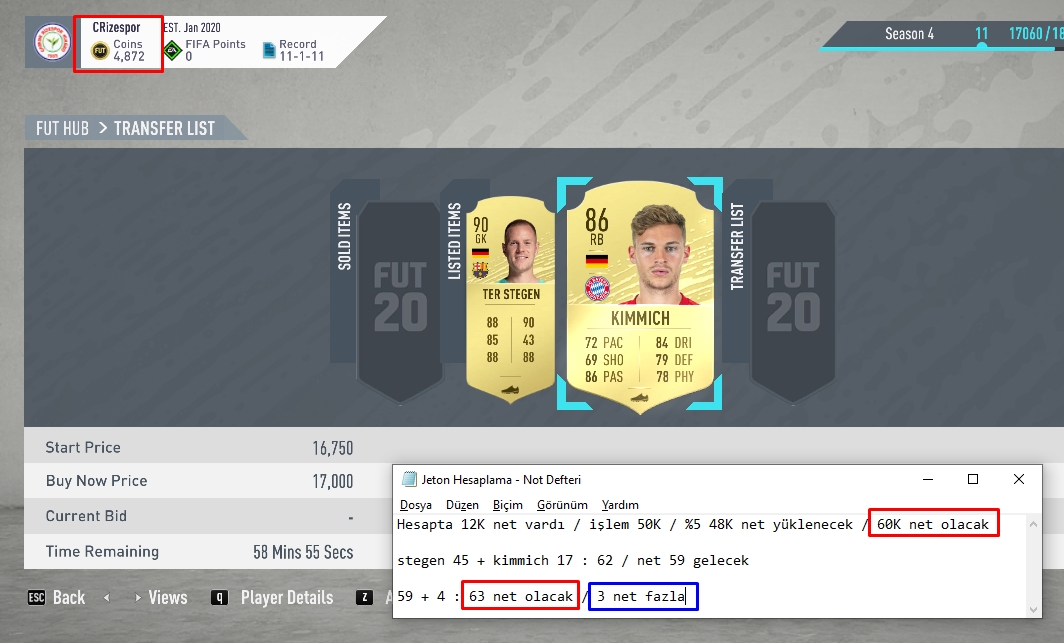Image resolution: width=1064 pixels, height=643 pixels.
Task: Click the blue Record document icon
Action: click(269, 51)
